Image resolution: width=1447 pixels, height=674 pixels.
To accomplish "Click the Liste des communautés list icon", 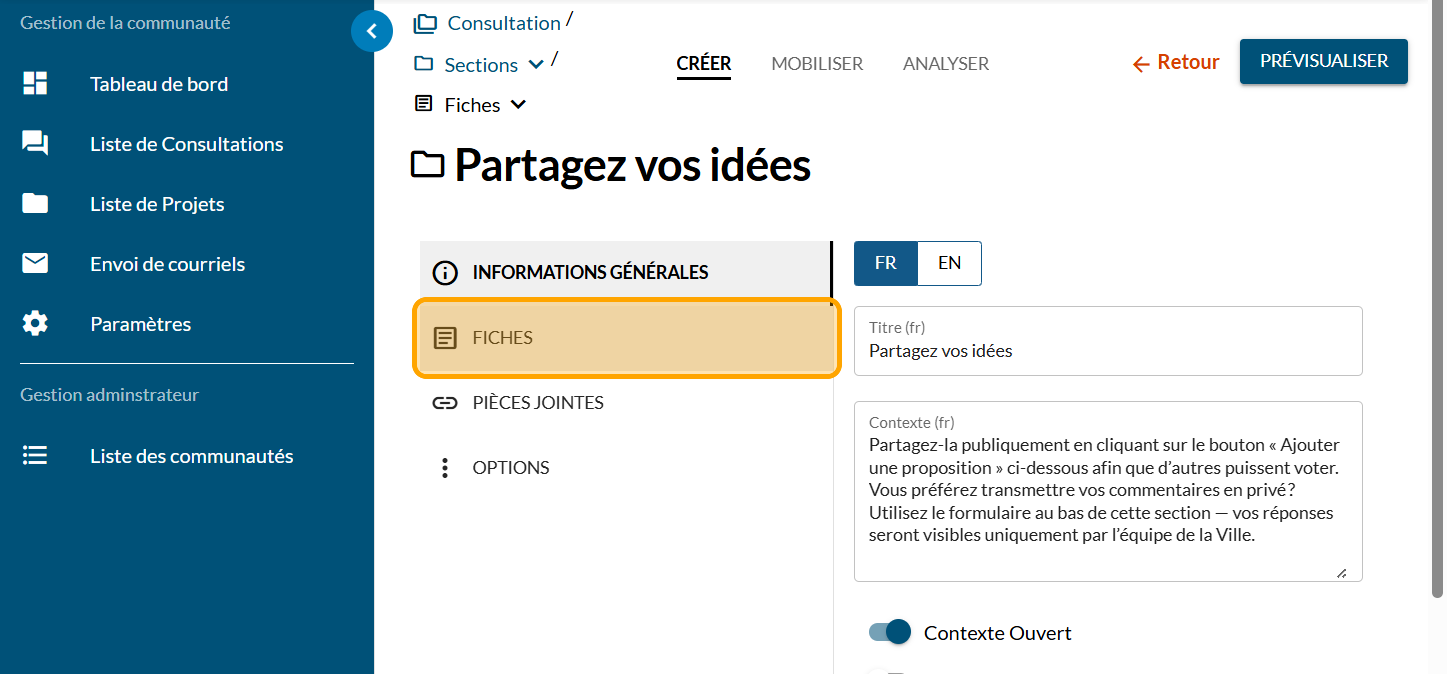I will 35,456.
